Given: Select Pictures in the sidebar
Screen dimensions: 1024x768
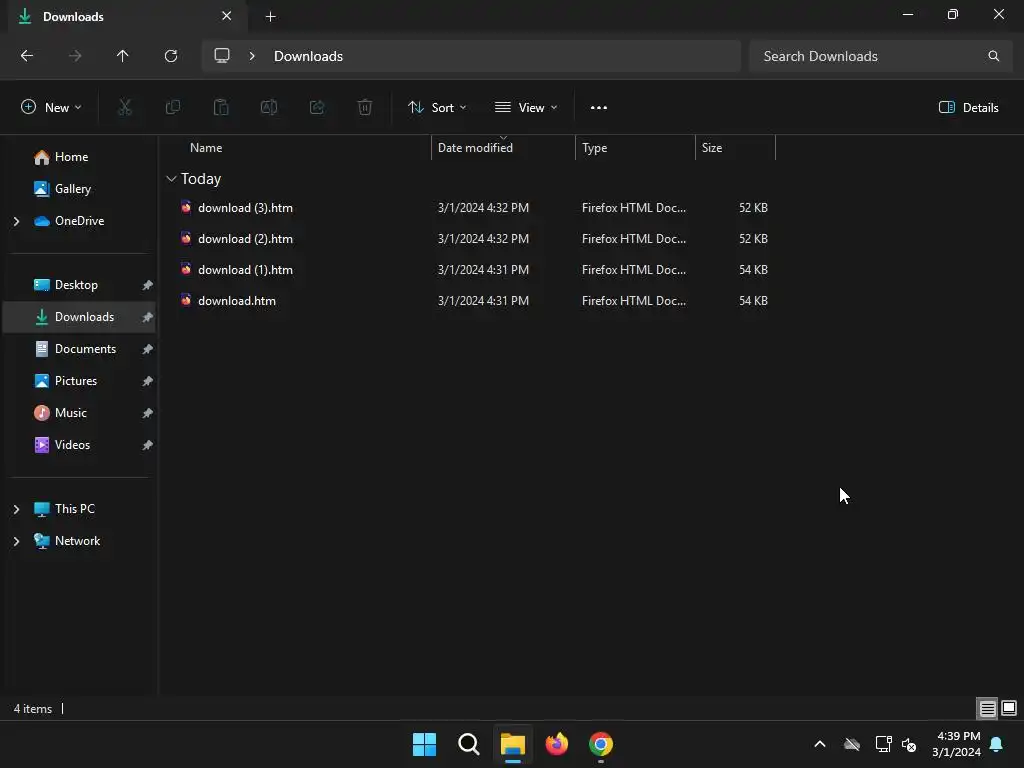Looking at the screenshot, I should [76, 381].
